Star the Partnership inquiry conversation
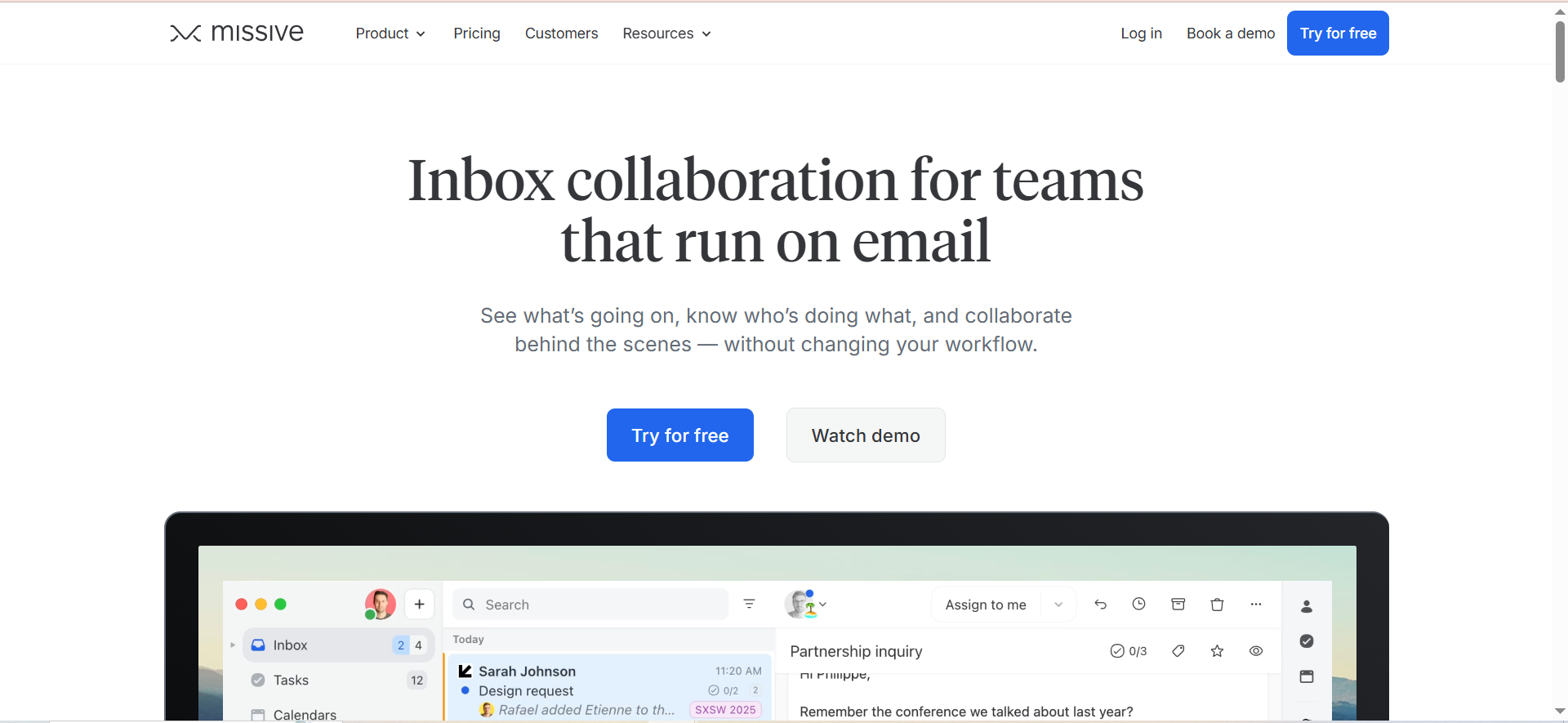1568x723 pixels. pos(1218,651)
